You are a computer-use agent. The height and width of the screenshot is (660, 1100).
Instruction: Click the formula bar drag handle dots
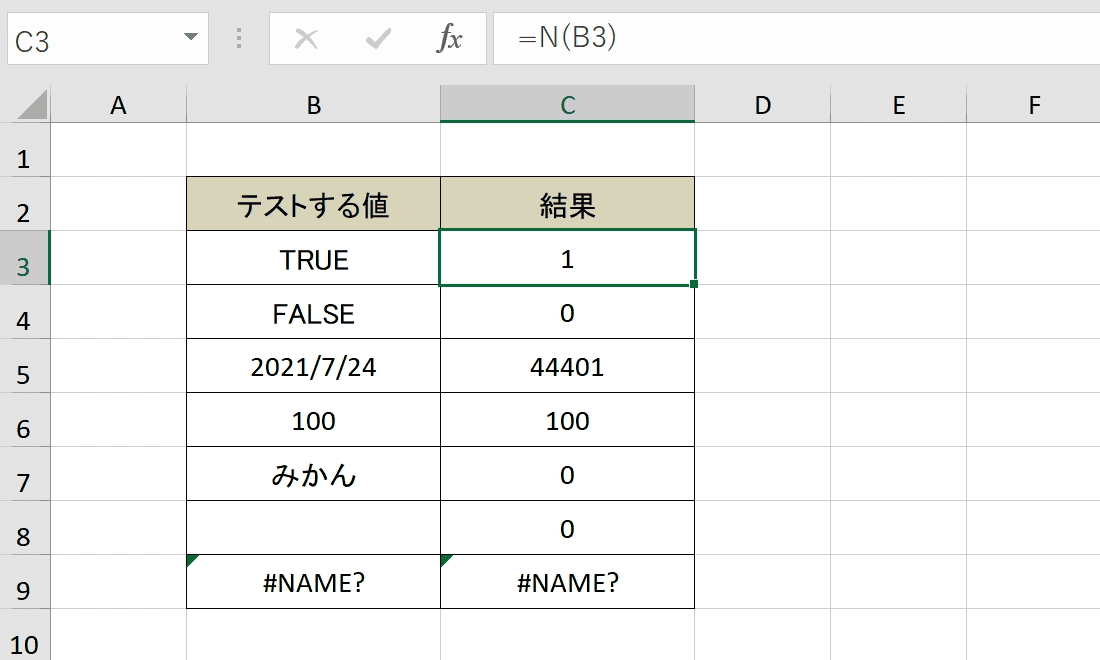click(x=239, y=39)
